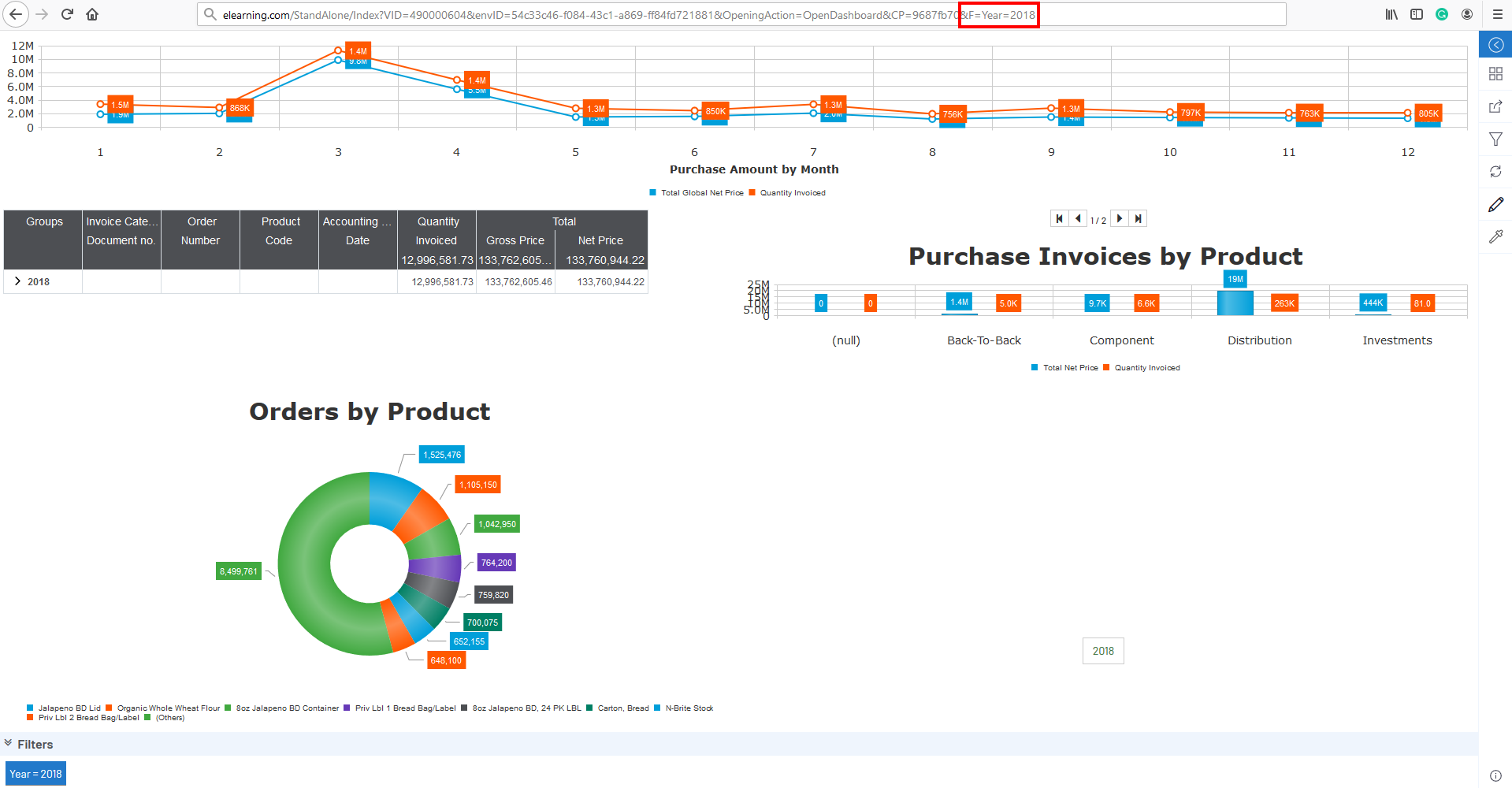Select the eyedropper icon in sidebar
The height and width of the screenshot is (788, 1512).
click(x=1495, y=236)
